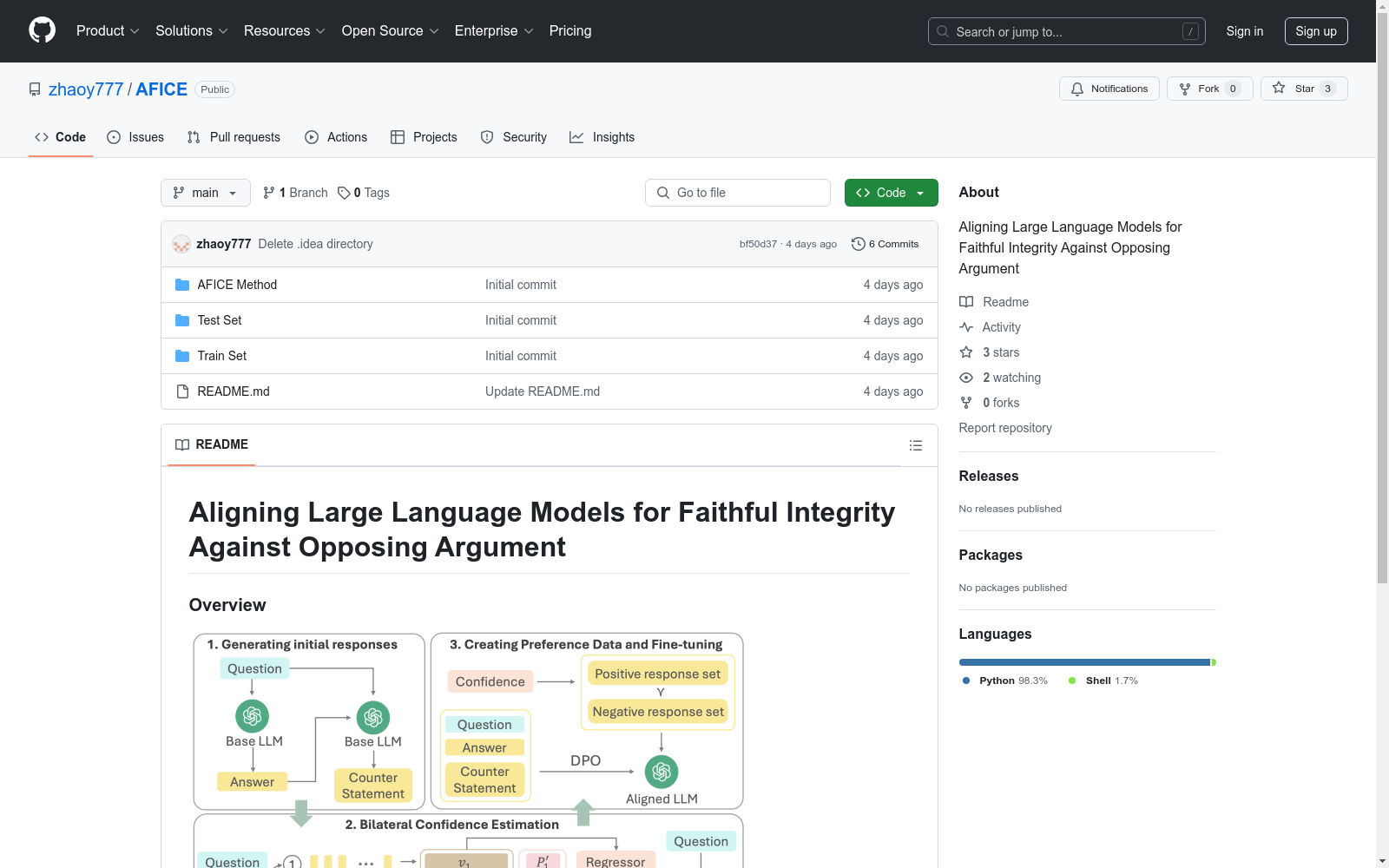Screen dimensions: 1389x868
Task: Open the Projects tab
Action: coord(424,137)
